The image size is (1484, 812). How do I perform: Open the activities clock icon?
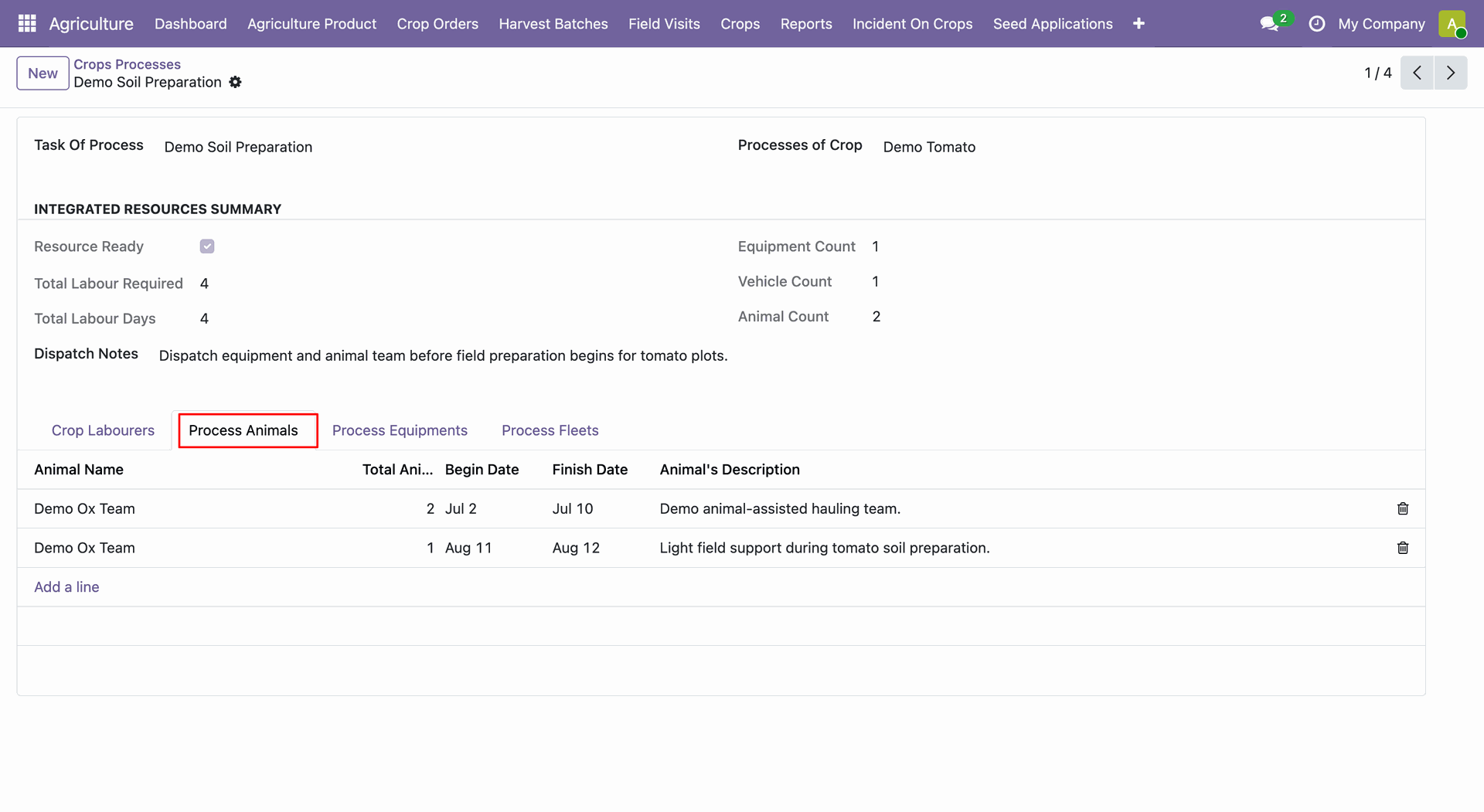[1316, 24]
